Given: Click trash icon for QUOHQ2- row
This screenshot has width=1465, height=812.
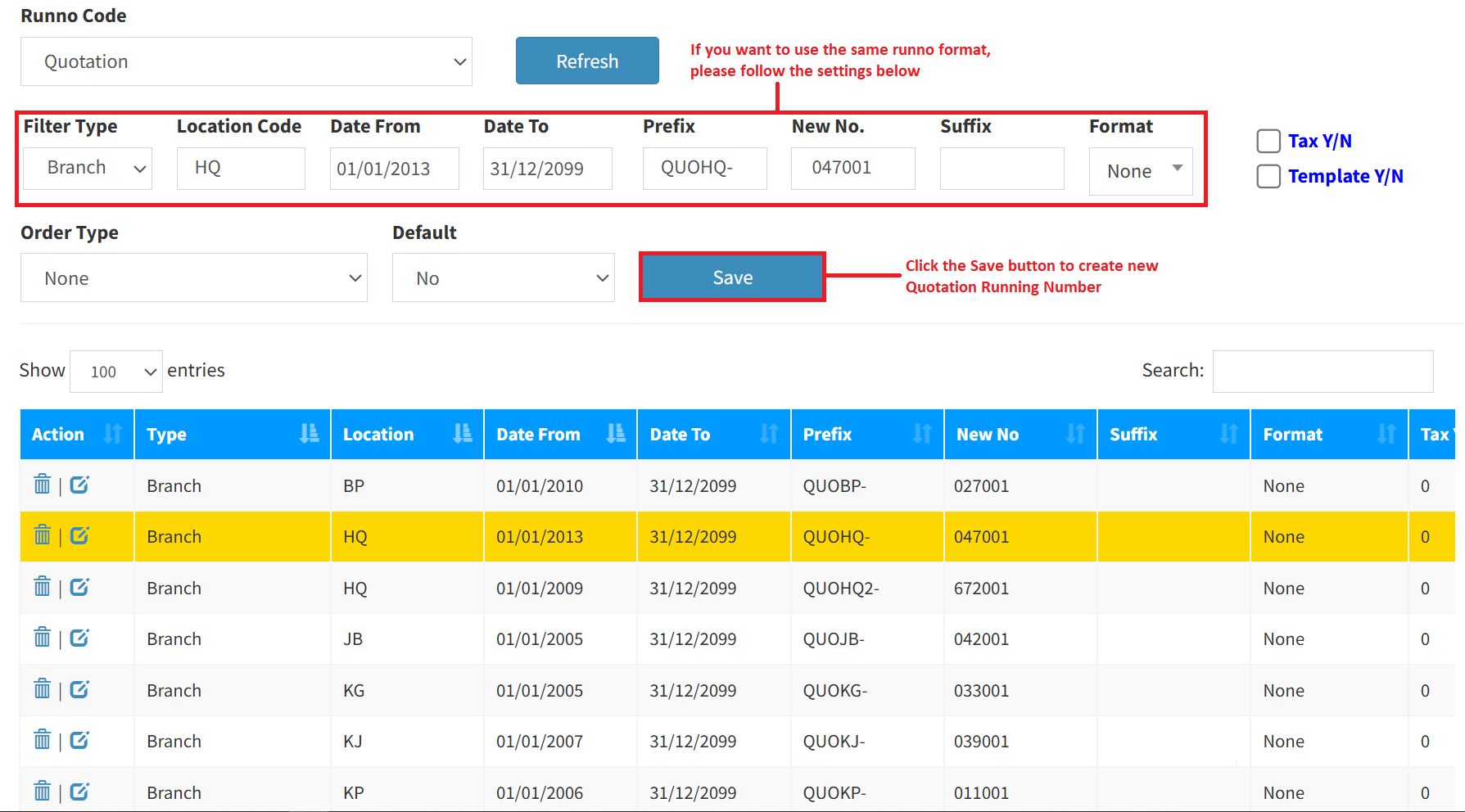Looking at the screenshot, I should (43, 587).
